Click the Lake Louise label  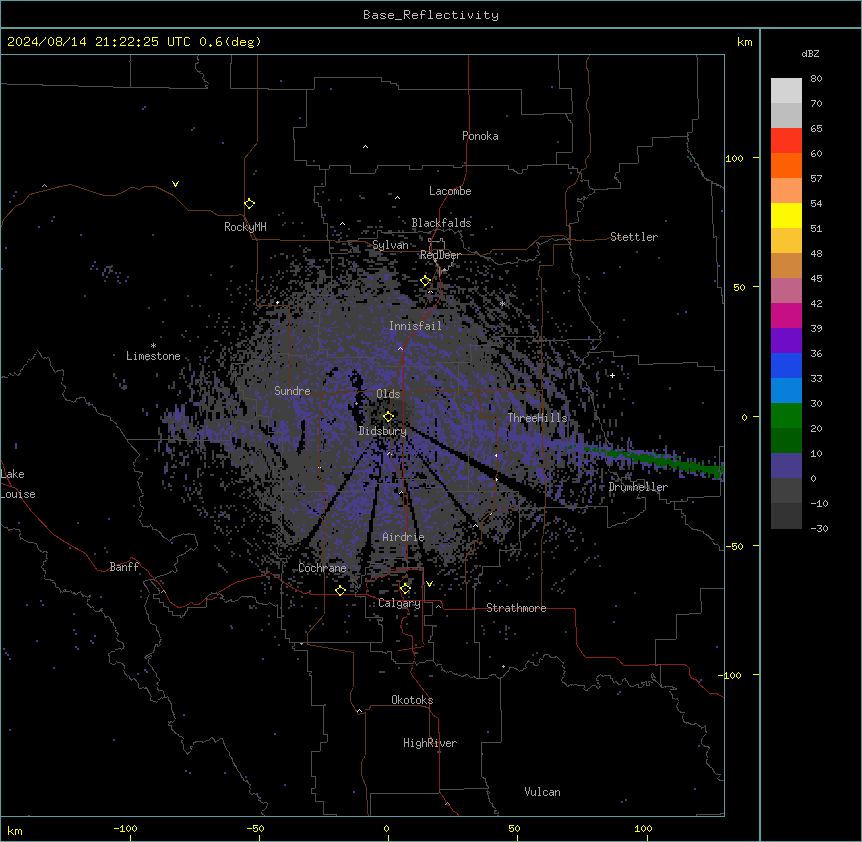coord(18,484)
